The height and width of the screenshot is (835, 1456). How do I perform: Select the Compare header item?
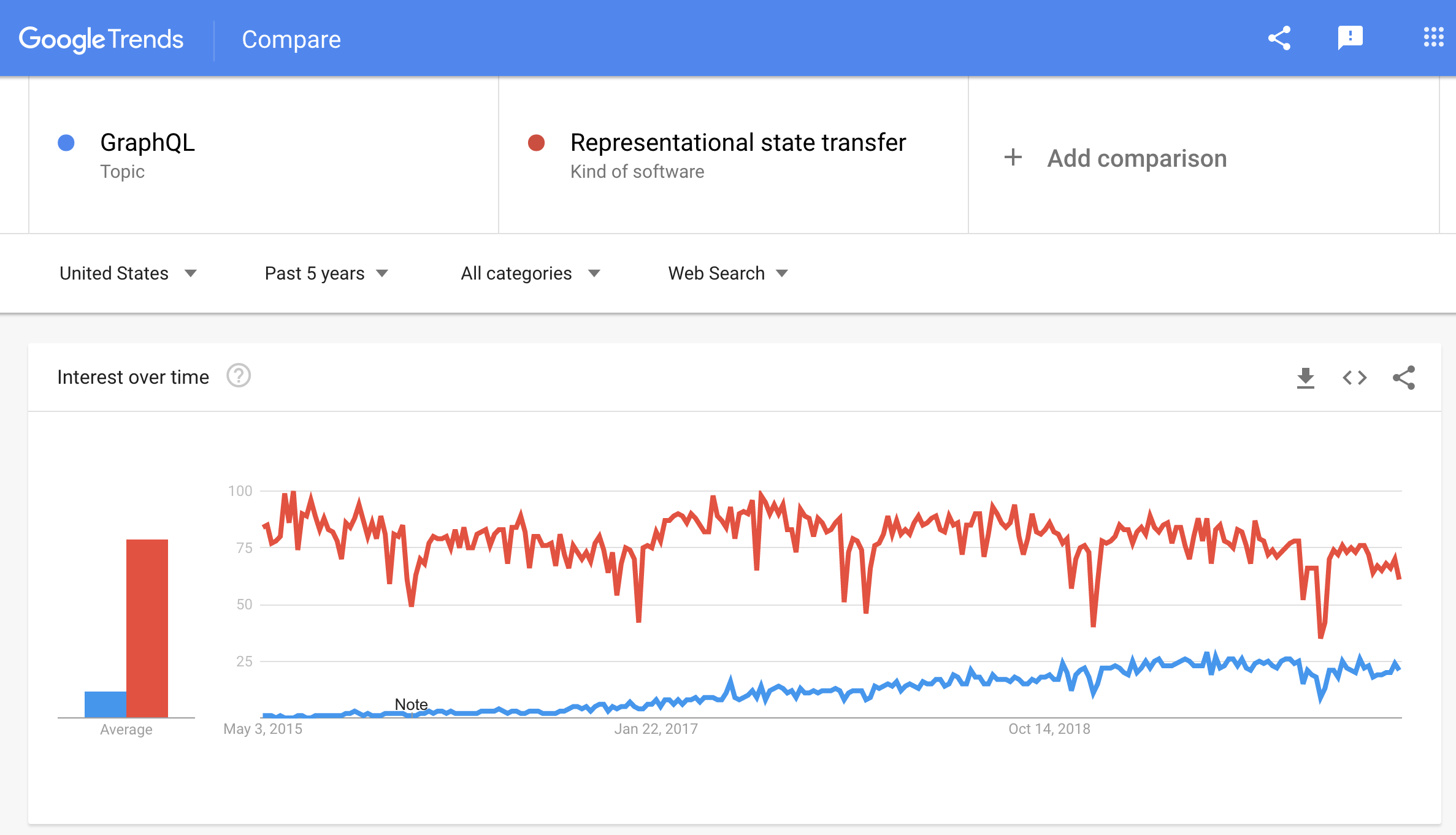(x=291, y=39)
